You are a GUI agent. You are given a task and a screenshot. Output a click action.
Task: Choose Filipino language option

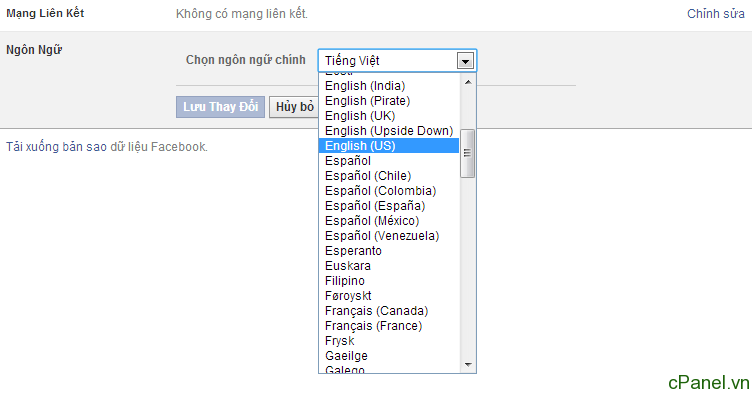[389, 281]
